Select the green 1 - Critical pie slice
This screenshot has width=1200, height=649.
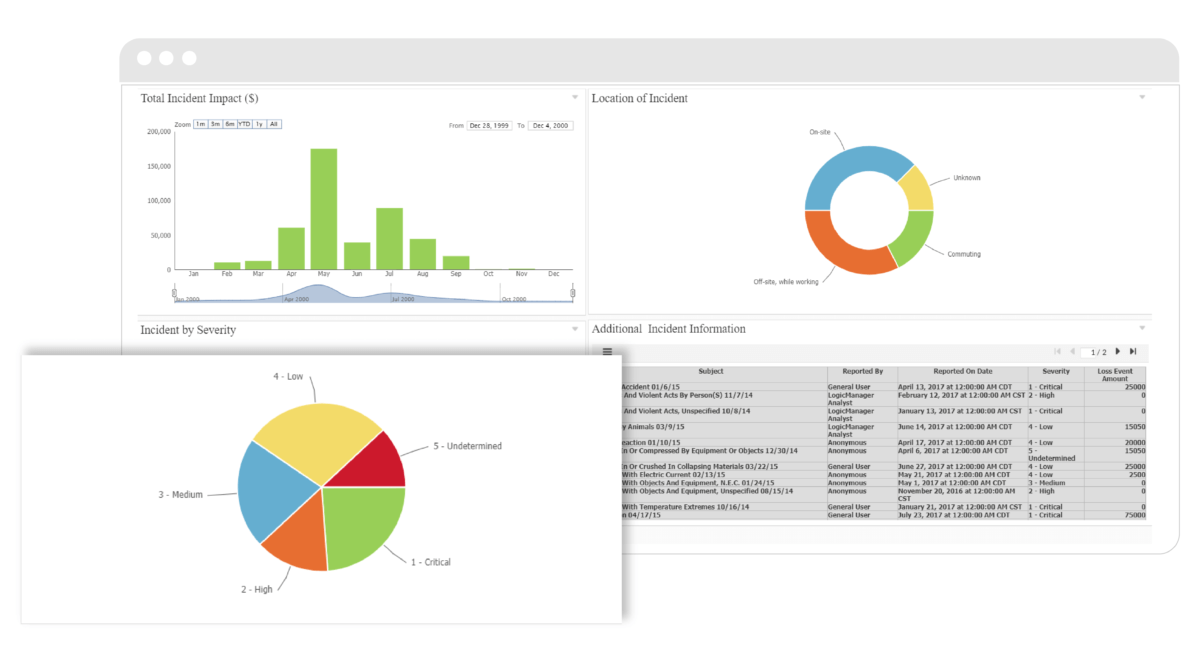[361, 525]
